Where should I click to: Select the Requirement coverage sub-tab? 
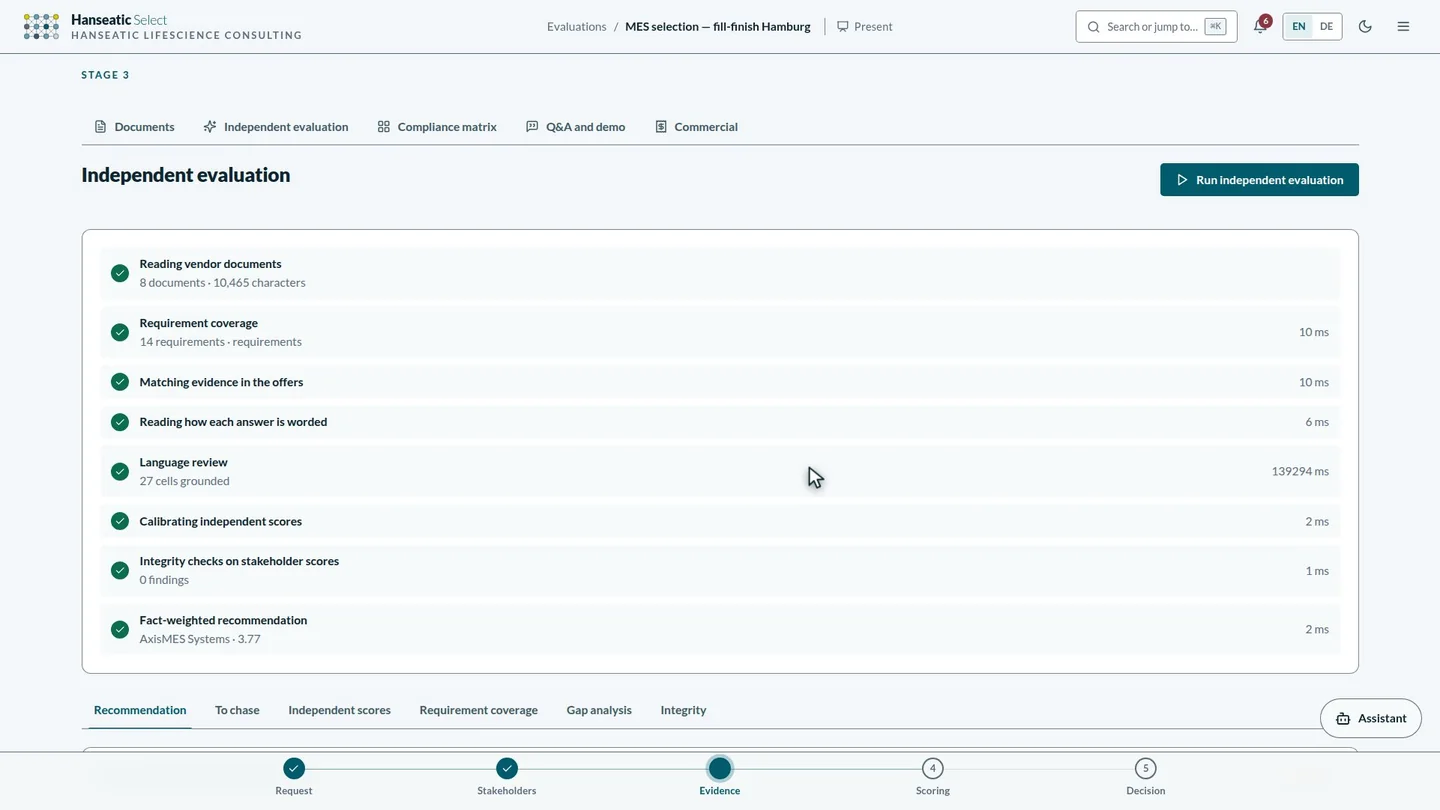(478, 710)
